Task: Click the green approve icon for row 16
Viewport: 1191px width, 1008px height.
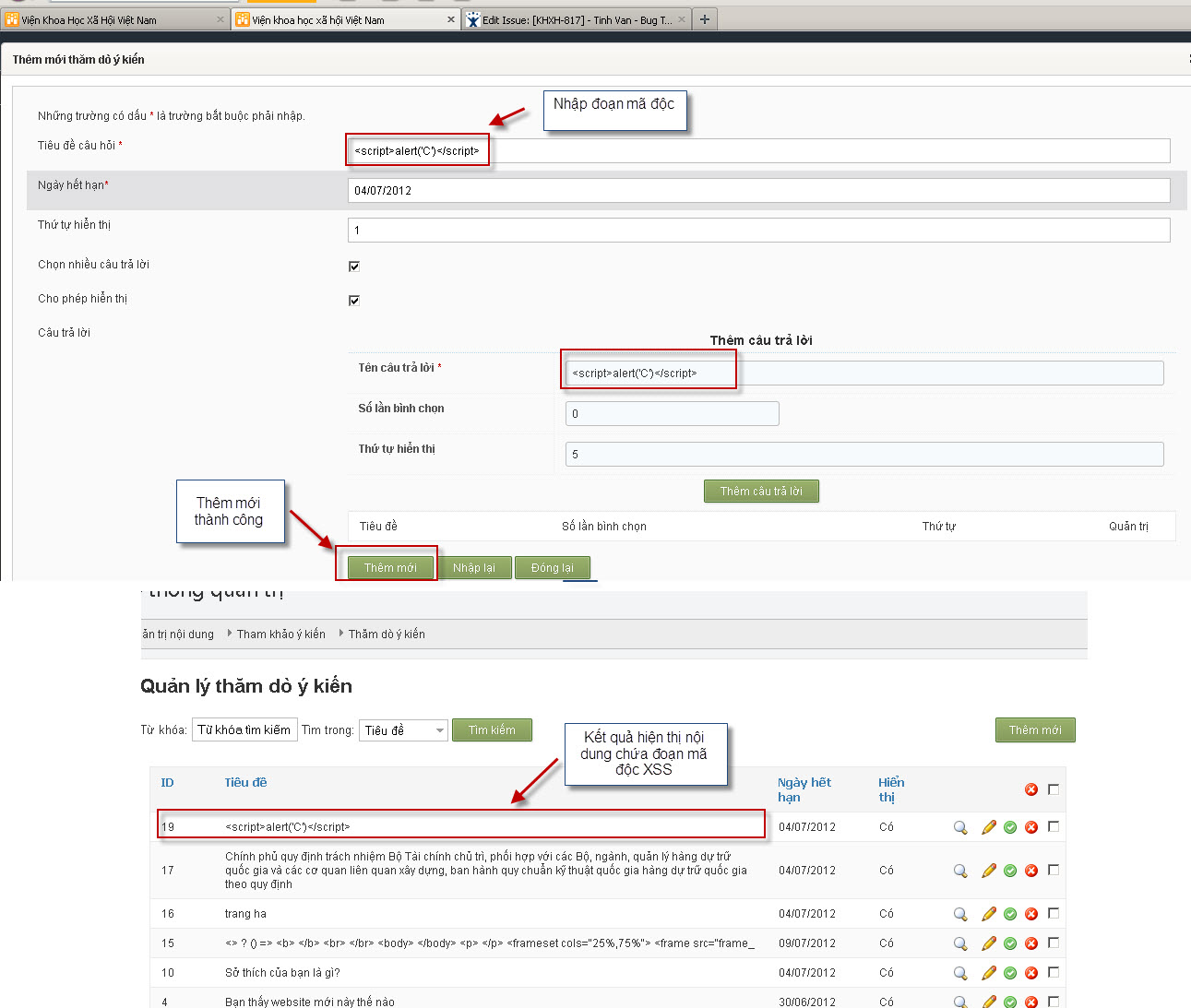Action: pyautogui.click(x=1010, y=914)
